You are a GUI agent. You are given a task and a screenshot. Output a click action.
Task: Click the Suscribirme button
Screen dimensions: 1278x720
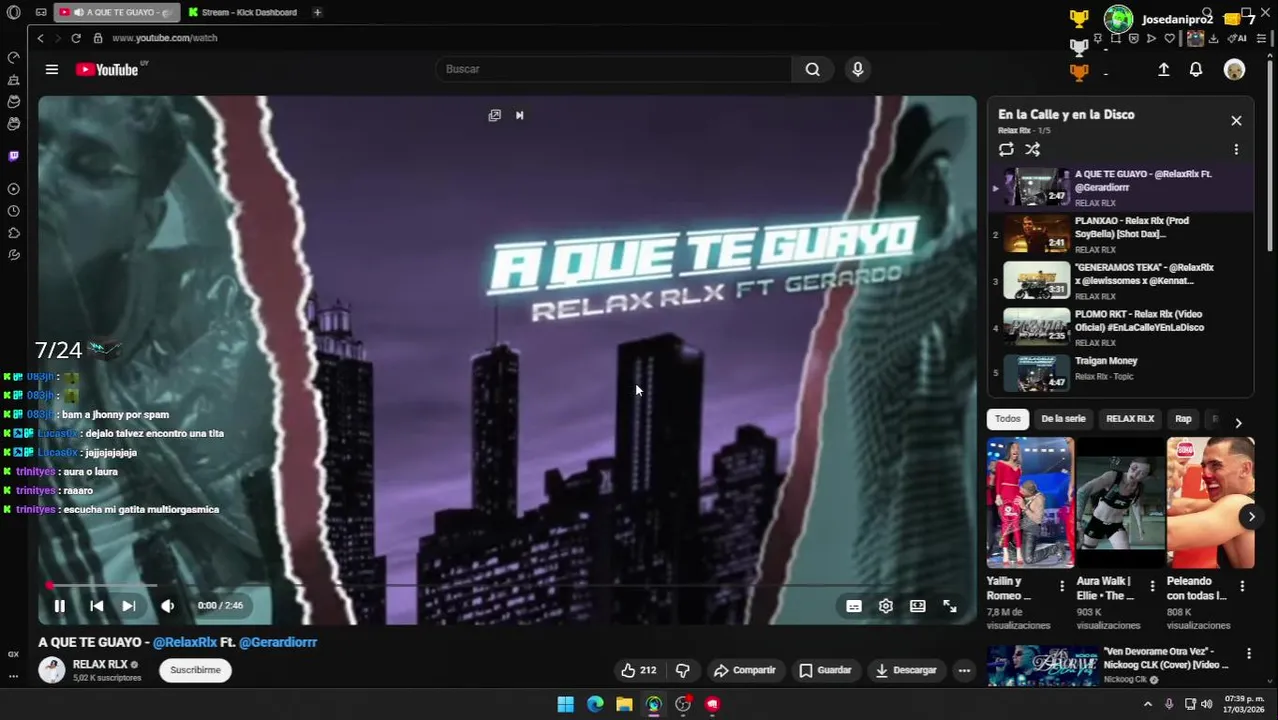point(195,670)
